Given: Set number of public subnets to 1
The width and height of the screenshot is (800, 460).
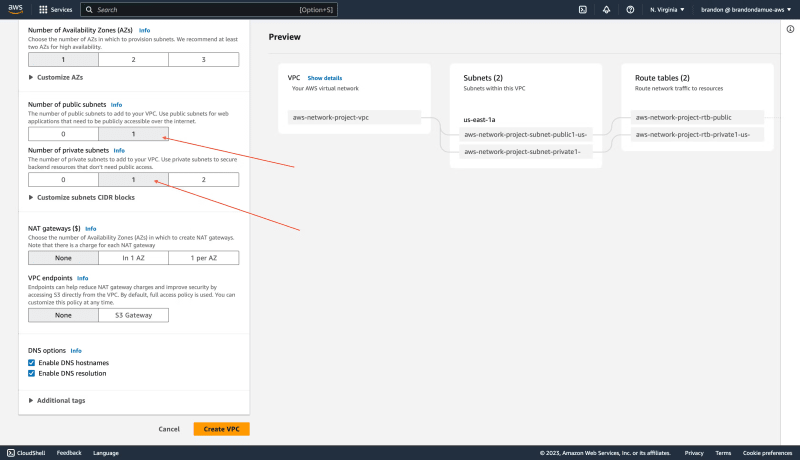Looking at the screenshot, I should tap(133, 134).
